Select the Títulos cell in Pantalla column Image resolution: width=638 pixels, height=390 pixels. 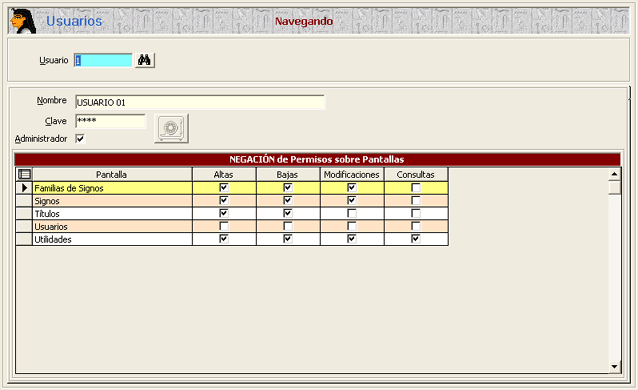coord(112,214)
